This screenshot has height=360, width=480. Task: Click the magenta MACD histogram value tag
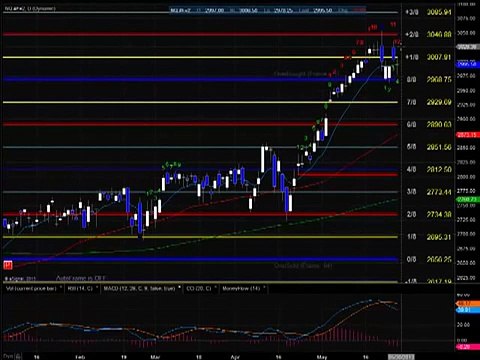tap(467, 347)
